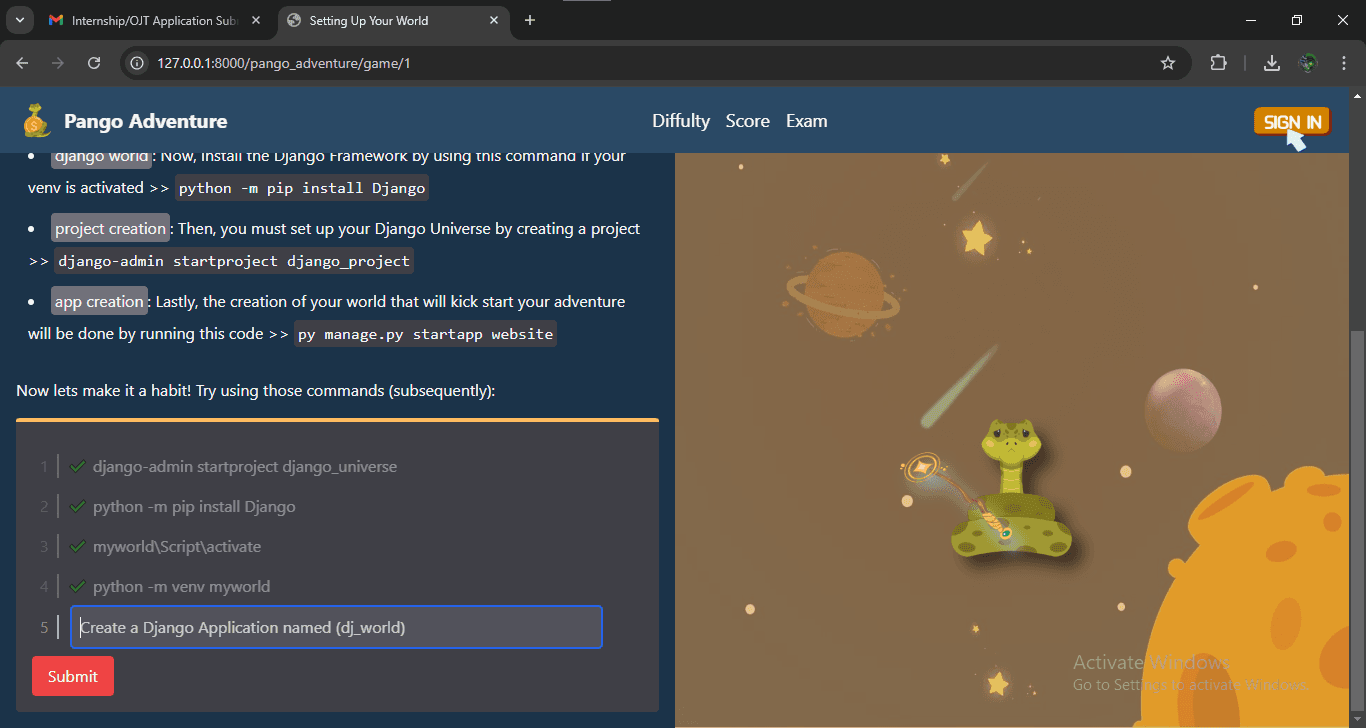Click code 'python -m pip install Django'
The width and height of the screenshot is (1366, 728).
[302, 188]
